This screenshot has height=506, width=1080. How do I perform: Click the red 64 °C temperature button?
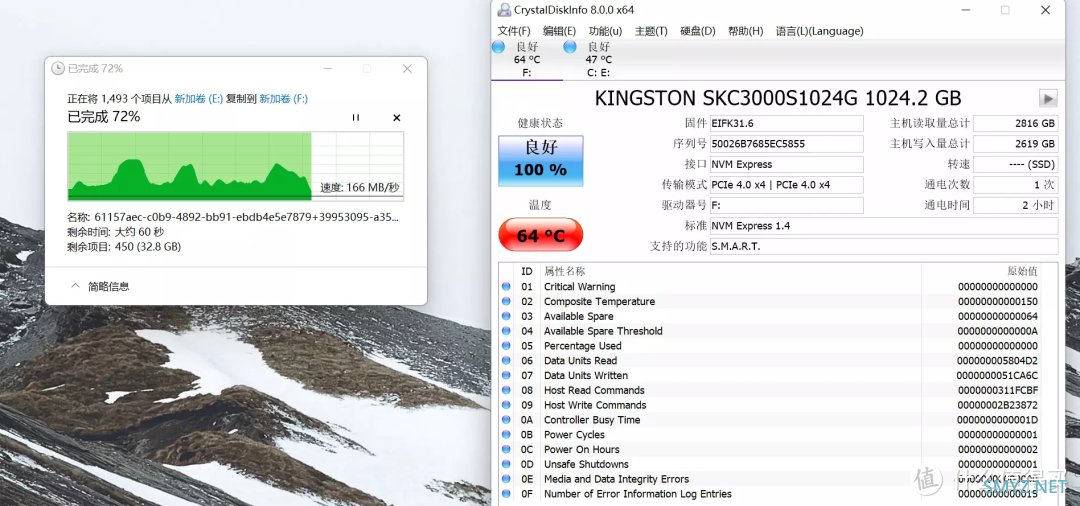point(541,235)
